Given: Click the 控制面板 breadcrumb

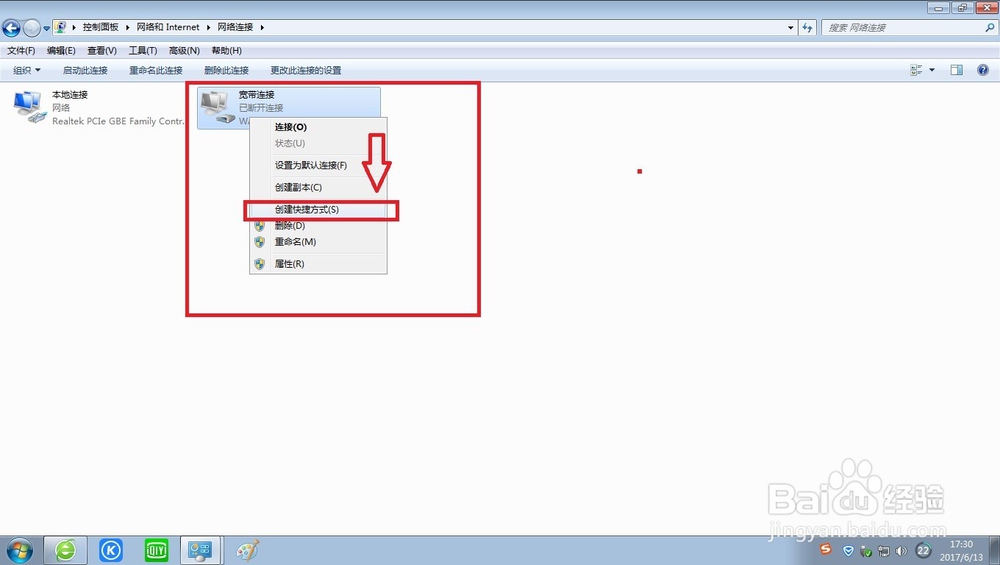Looking at the screenshot, I should [x=100, y=27].
